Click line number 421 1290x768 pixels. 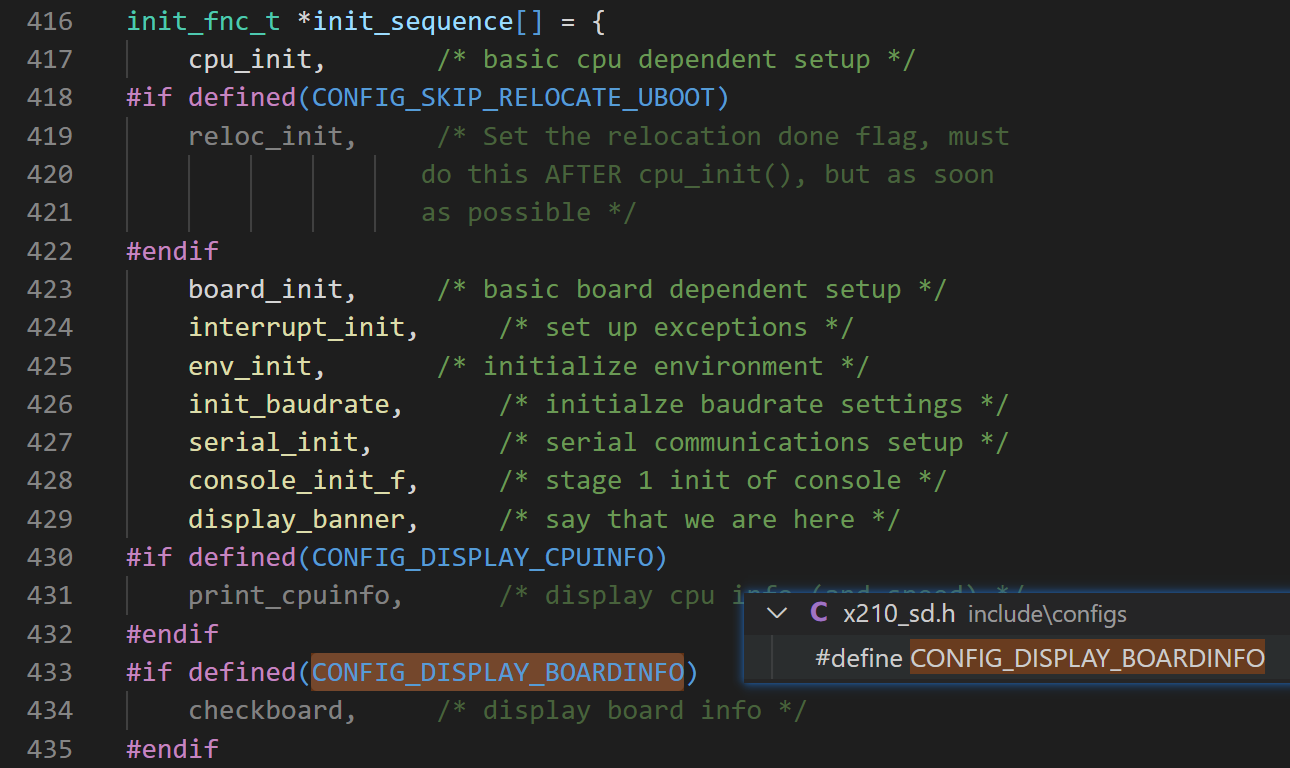click(49, 212)
